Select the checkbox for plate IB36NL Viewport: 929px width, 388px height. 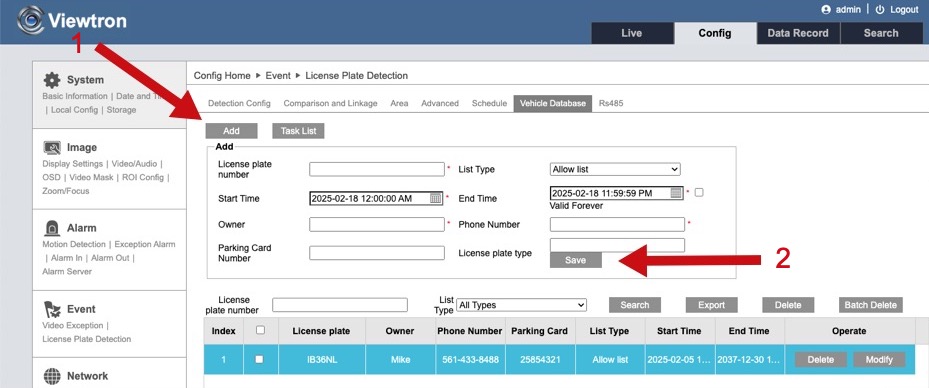(259, 359)
